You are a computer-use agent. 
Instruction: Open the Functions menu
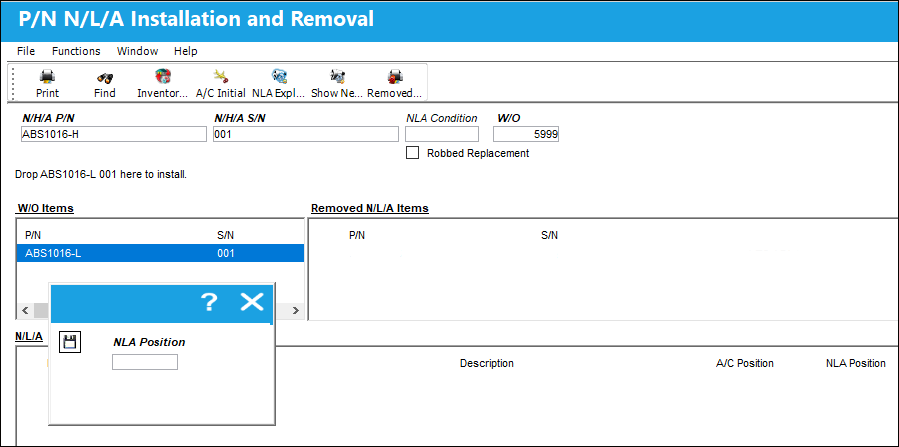point(76,51)
